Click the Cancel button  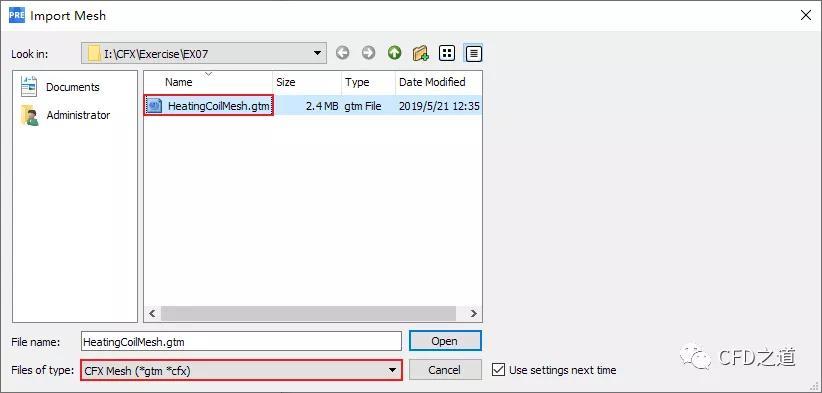pos(445,370)
